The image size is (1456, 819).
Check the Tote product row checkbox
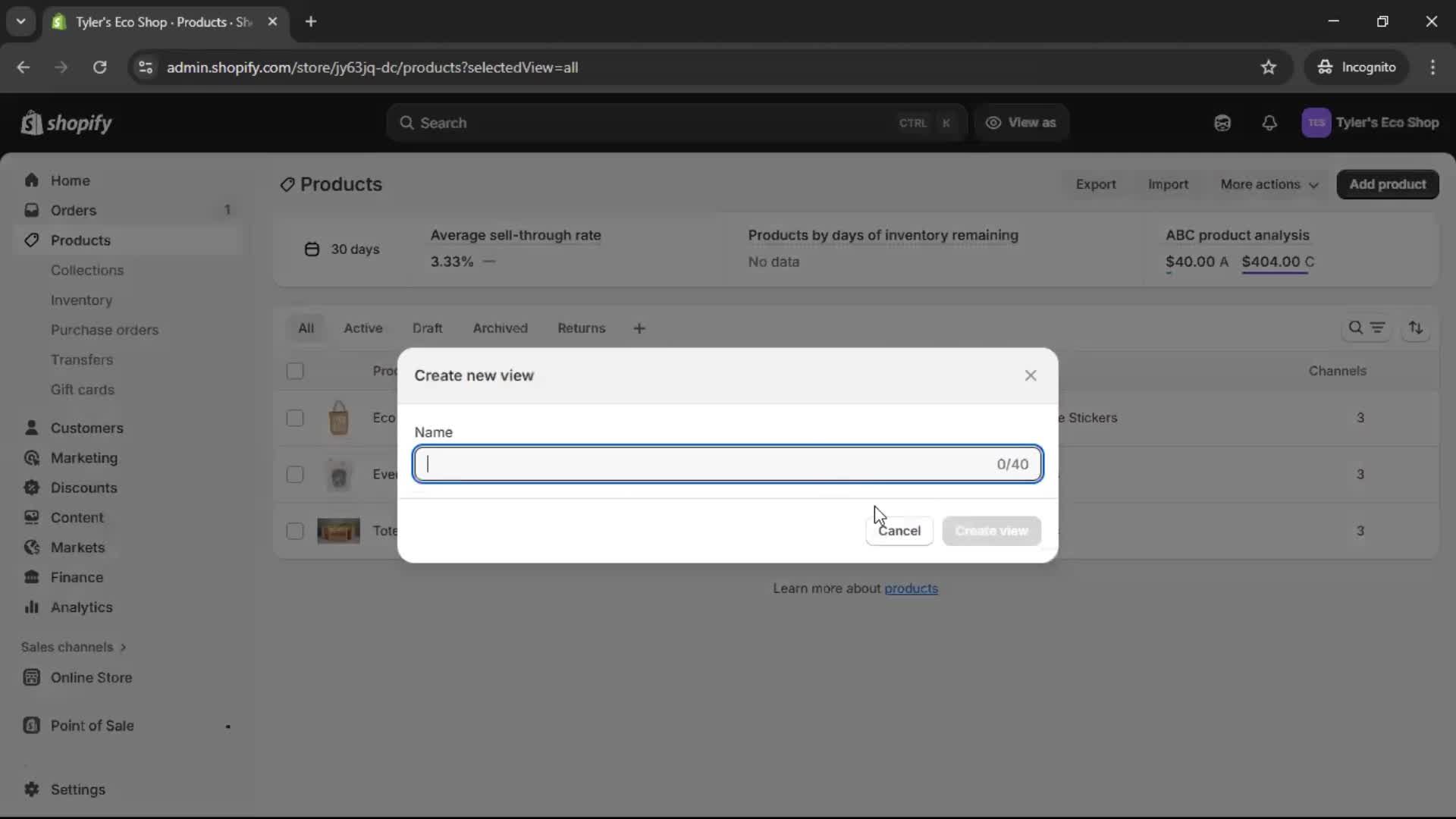click(x=295, y=531)
